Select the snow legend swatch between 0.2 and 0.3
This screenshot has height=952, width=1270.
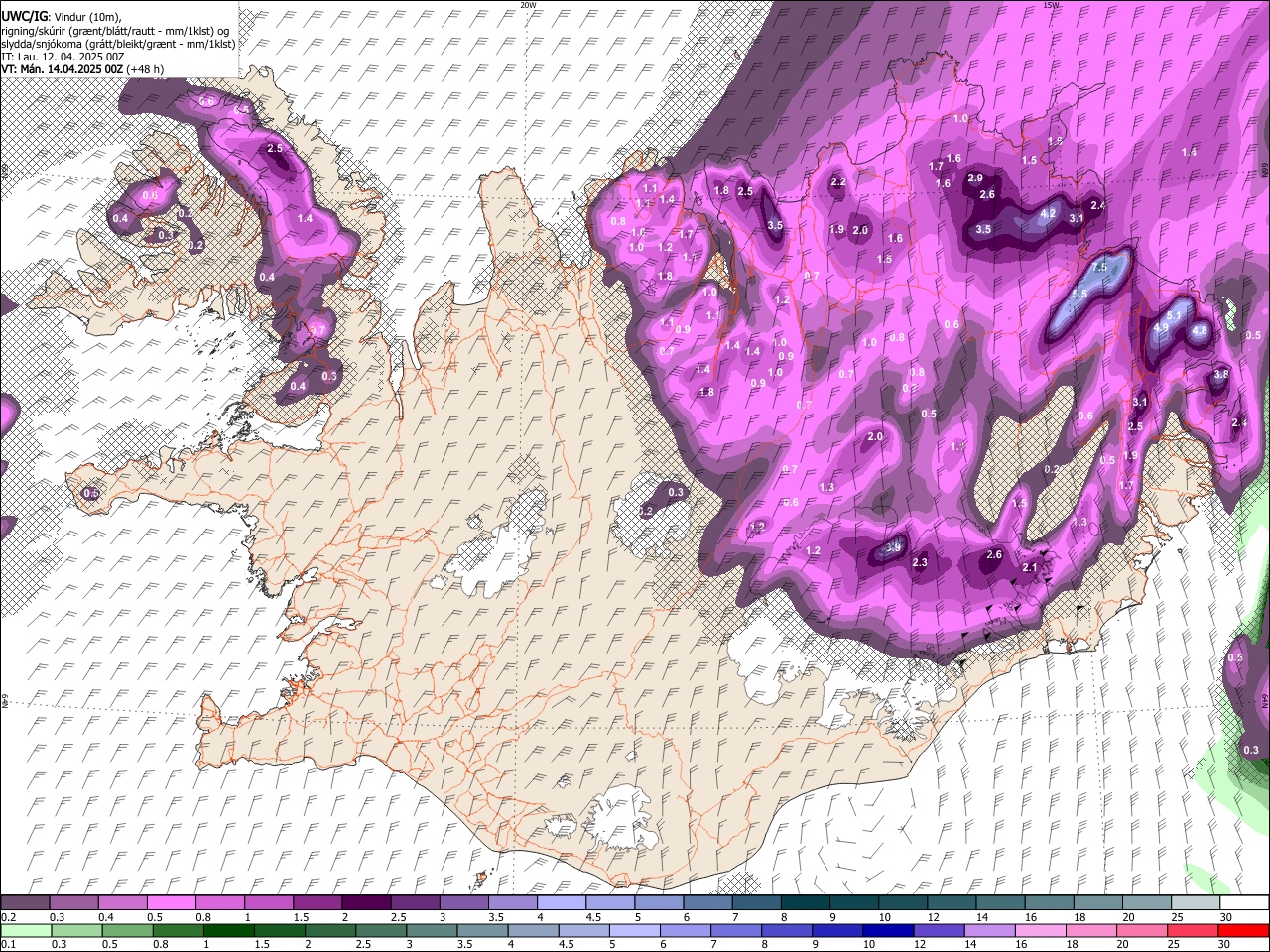[24, 903]
